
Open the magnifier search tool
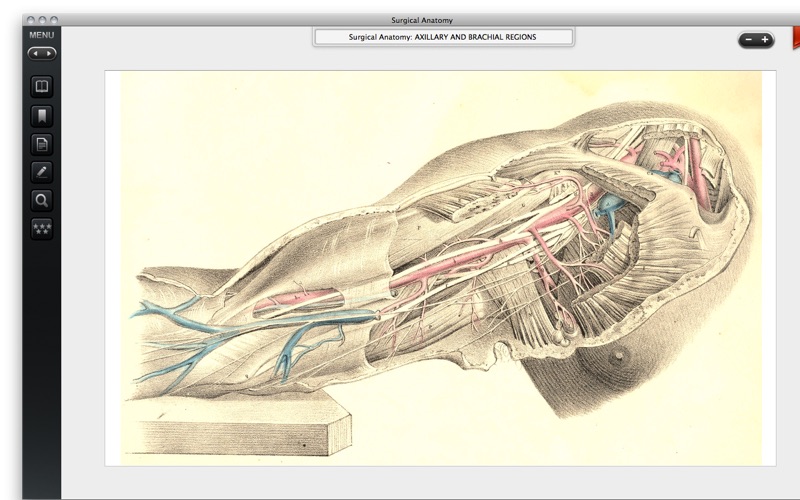(x=42, y=200)
